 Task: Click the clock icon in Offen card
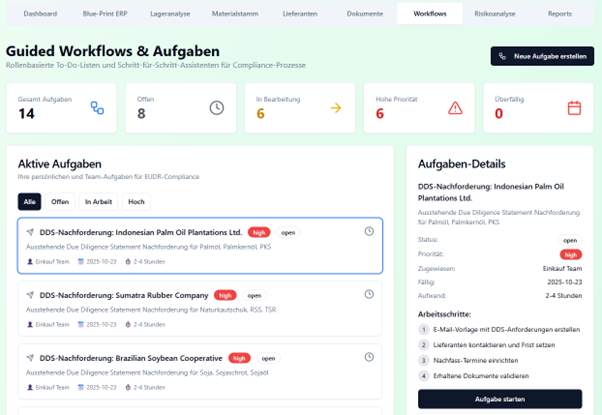217,108
